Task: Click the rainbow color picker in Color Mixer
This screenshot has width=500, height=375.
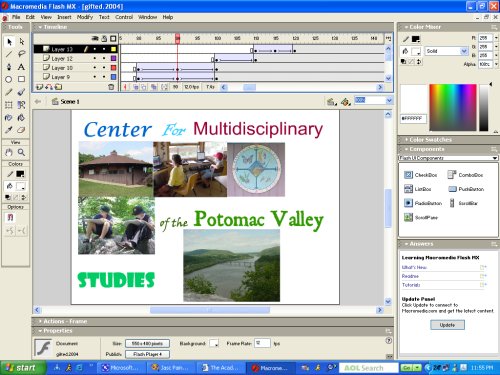Action: pos(453,107)
